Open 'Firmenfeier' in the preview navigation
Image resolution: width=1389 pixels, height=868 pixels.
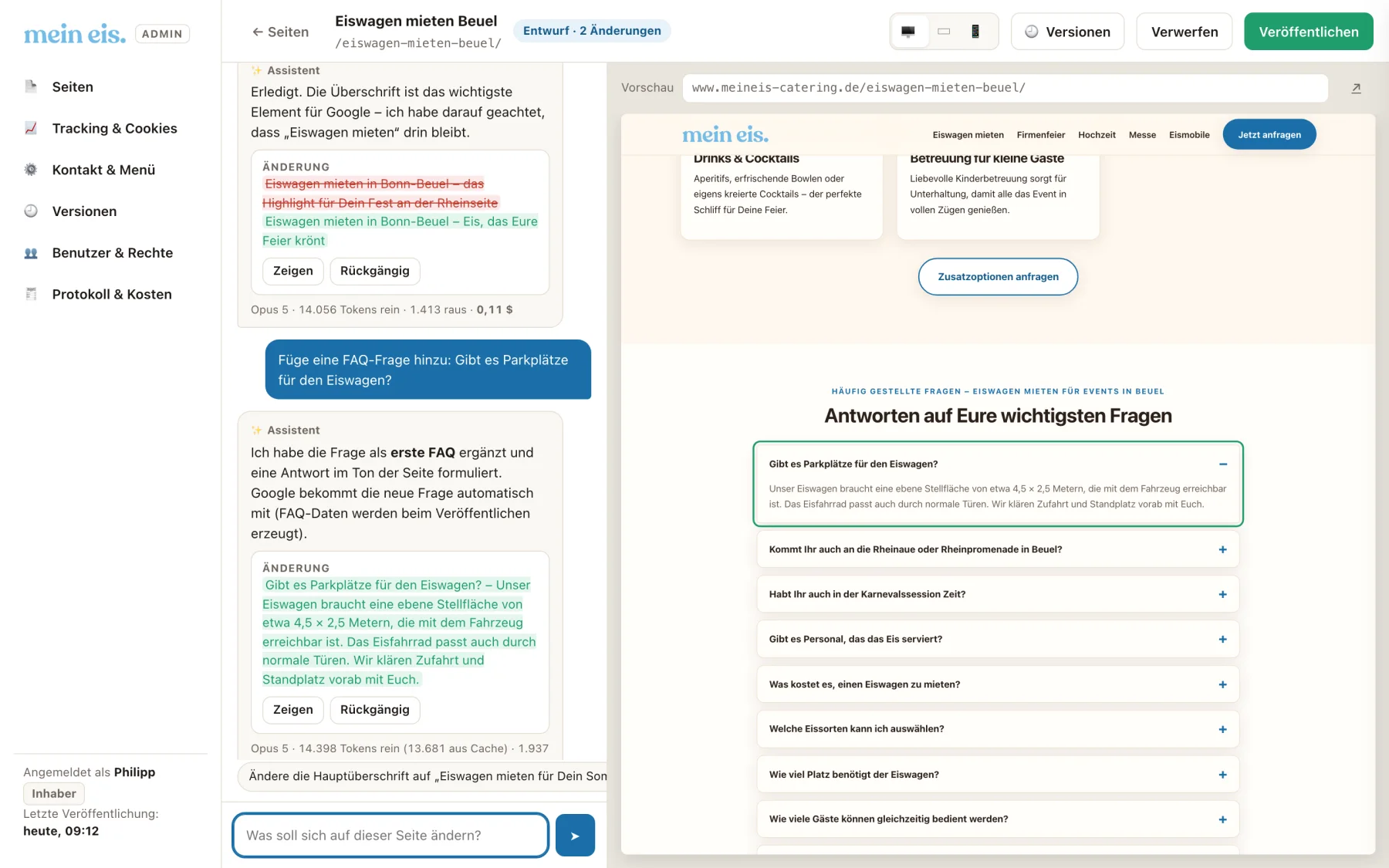click(1041, 135)
